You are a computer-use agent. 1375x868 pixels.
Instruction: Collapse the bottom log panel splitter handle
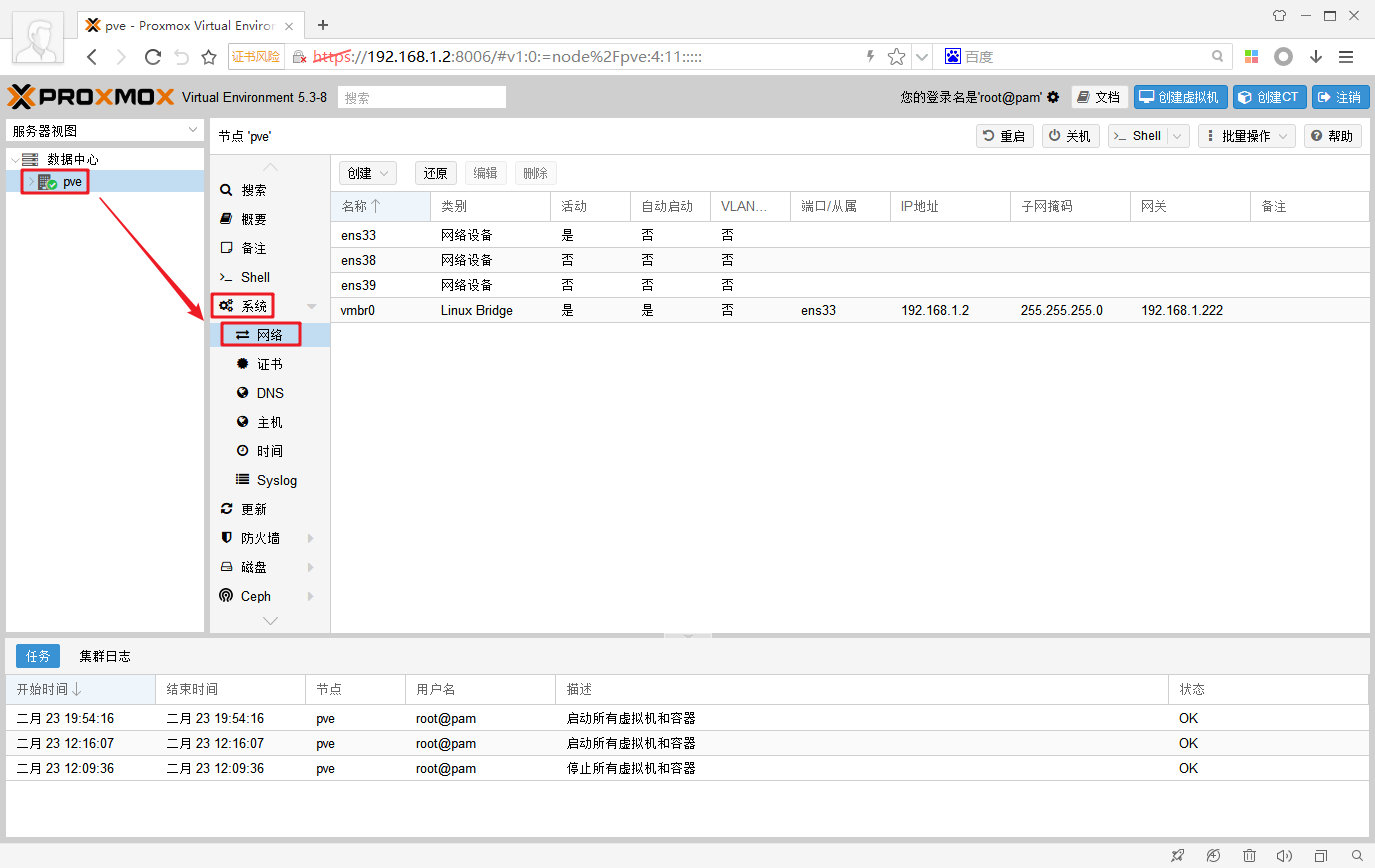coord(687,635)
